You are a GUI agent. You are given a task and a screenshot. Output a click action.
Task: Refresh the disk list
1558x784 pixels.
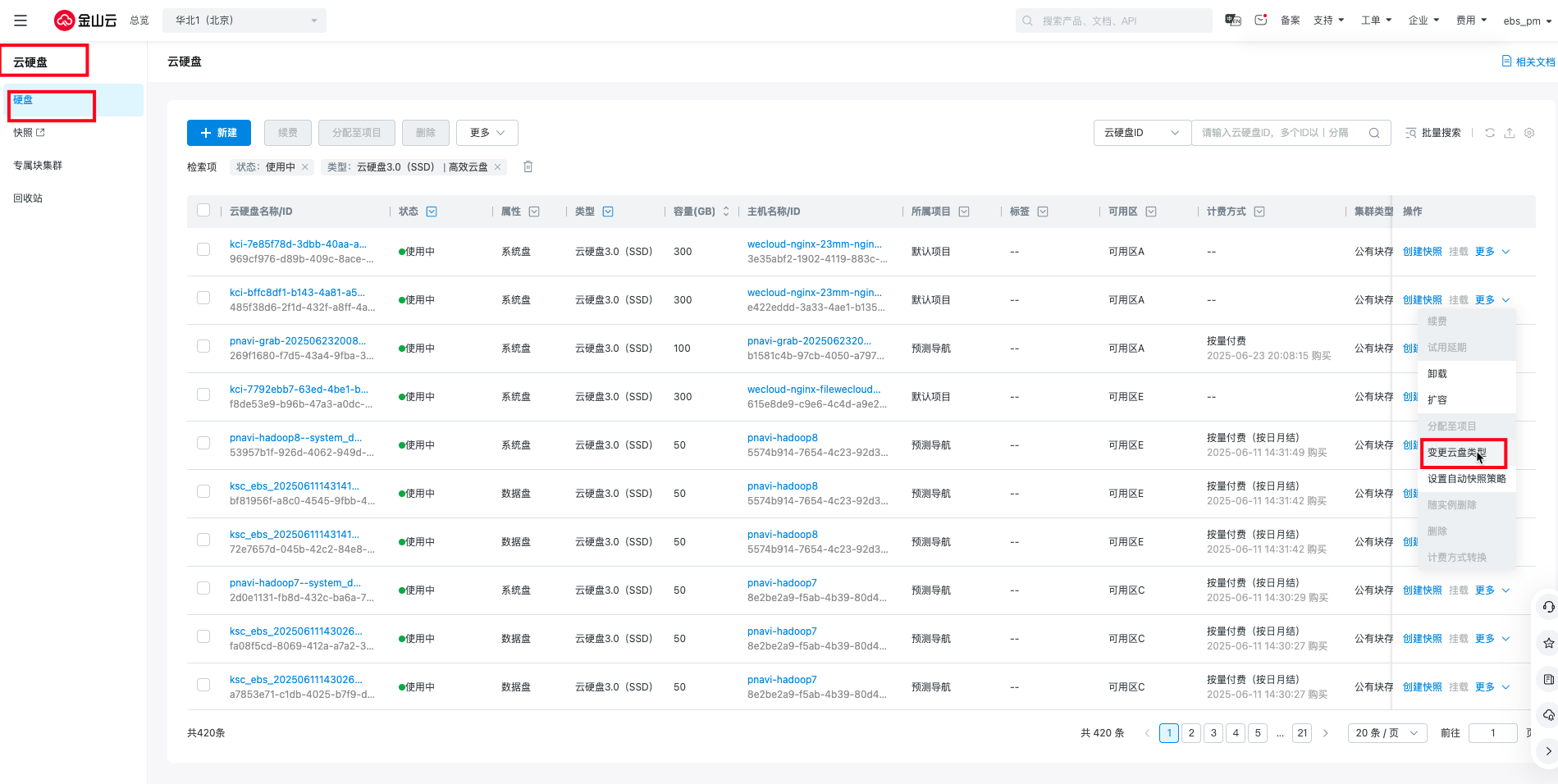1490,133
